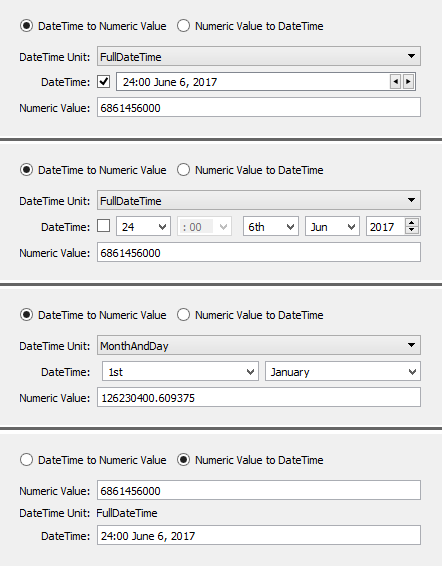Screen dimensions: 442x566
Task: Click the bottom DateTime result field
Action: [259, 535]
